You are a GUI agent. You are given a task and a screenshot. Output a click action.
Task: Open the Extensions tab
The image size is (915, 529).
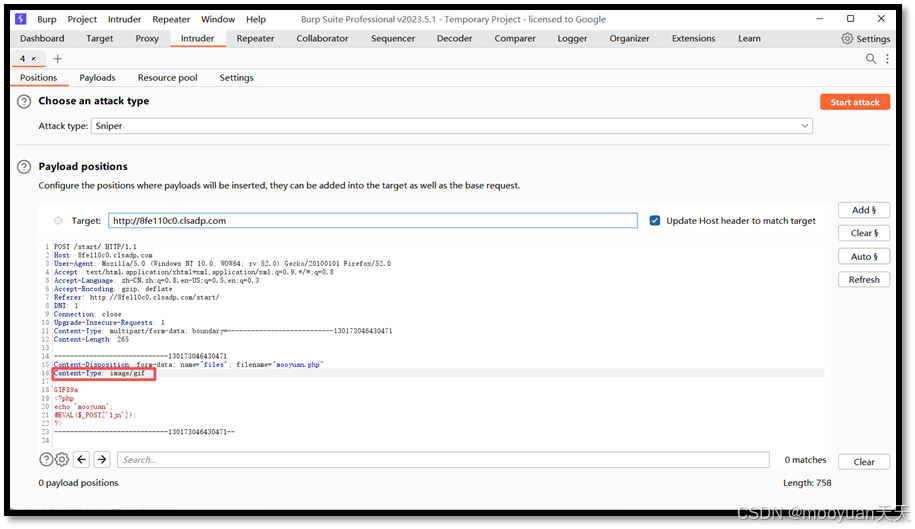[693, 38]
